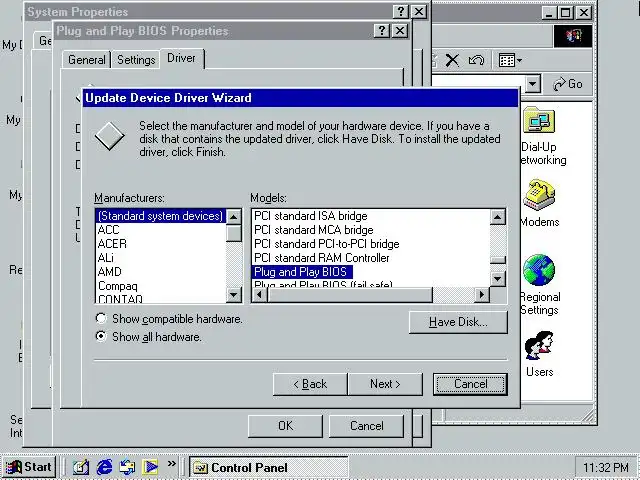Click the Undo toolbar icon
Viewport: 640px width, 480px height.
click(476, 60)
